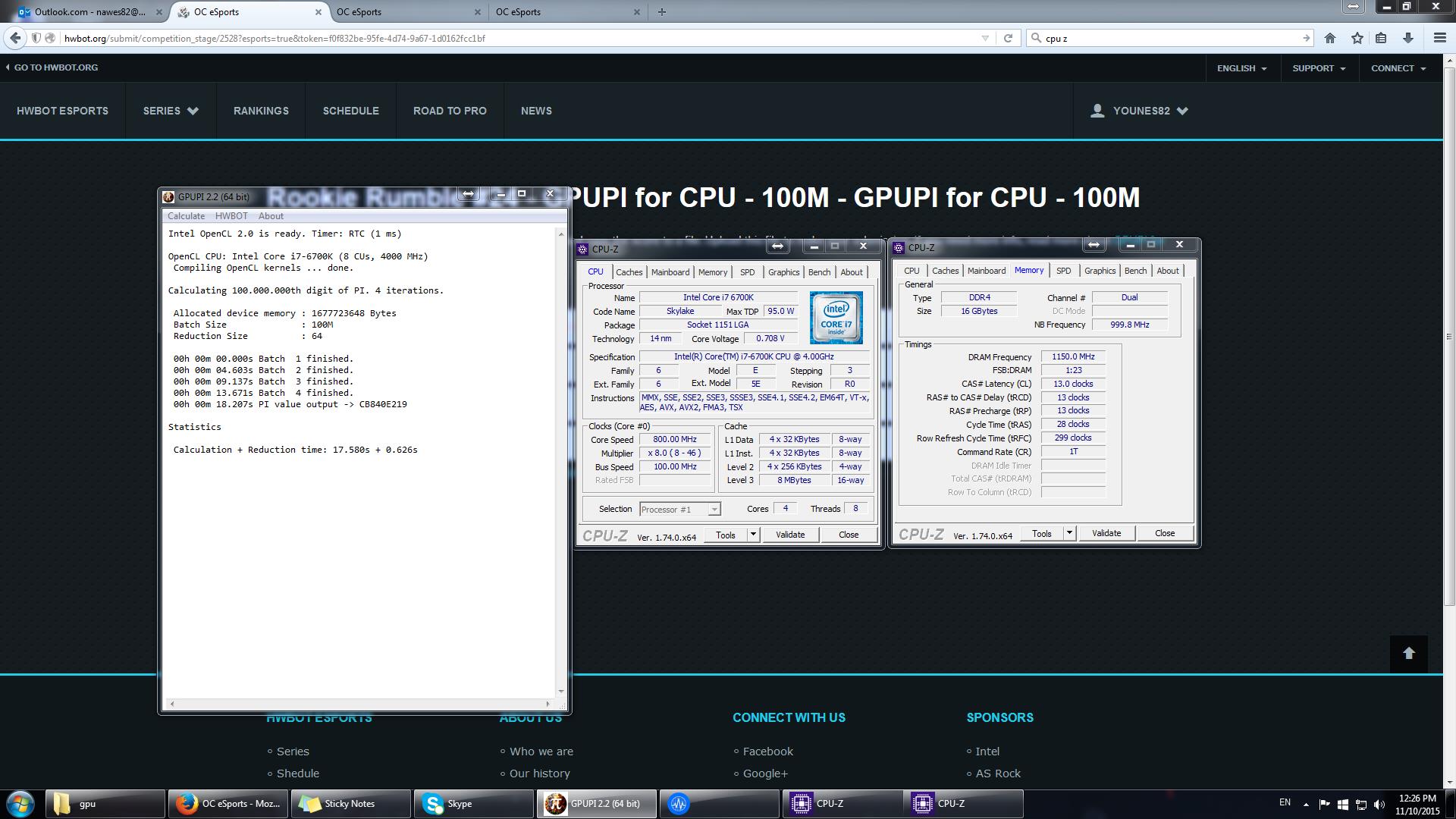Expand the YOUNES82 account dropdown chevron
This screenshot has width=1456, height=819.
pos(1182,111)
